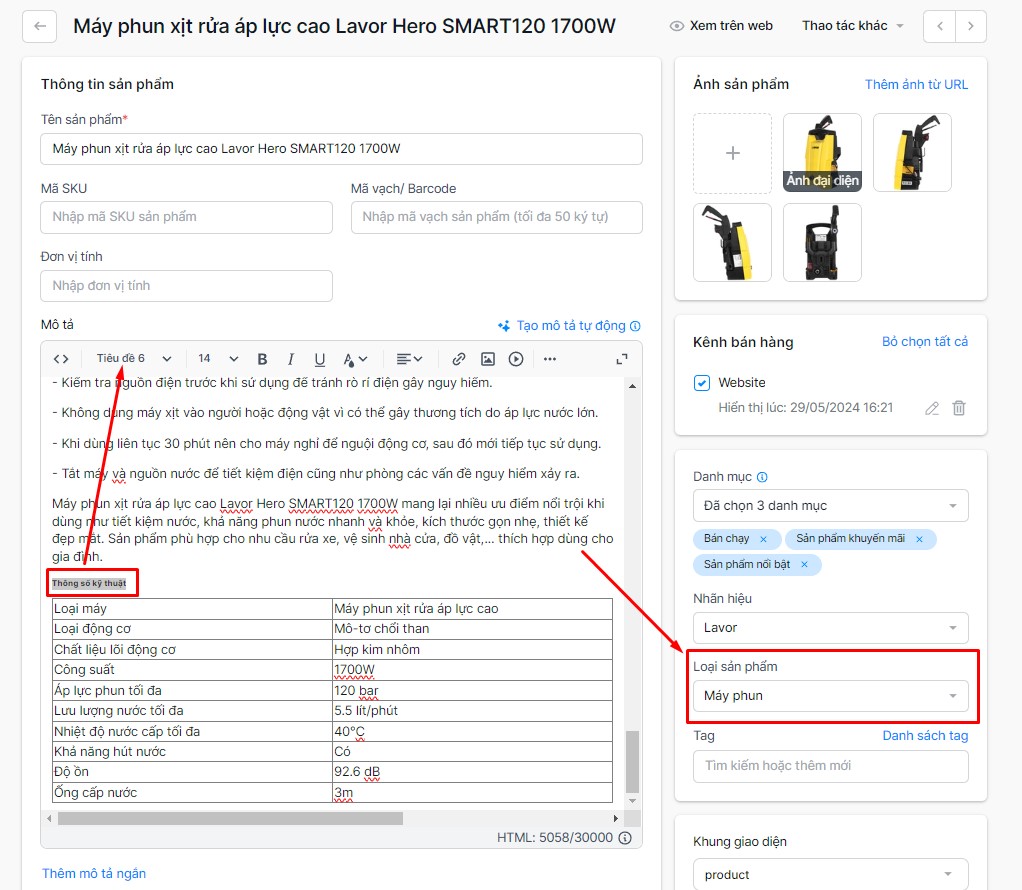Click the info icon next to Danh mục
Viewport: 1022px width, 890px height.
pyautogui.click(x=762, y=477)
